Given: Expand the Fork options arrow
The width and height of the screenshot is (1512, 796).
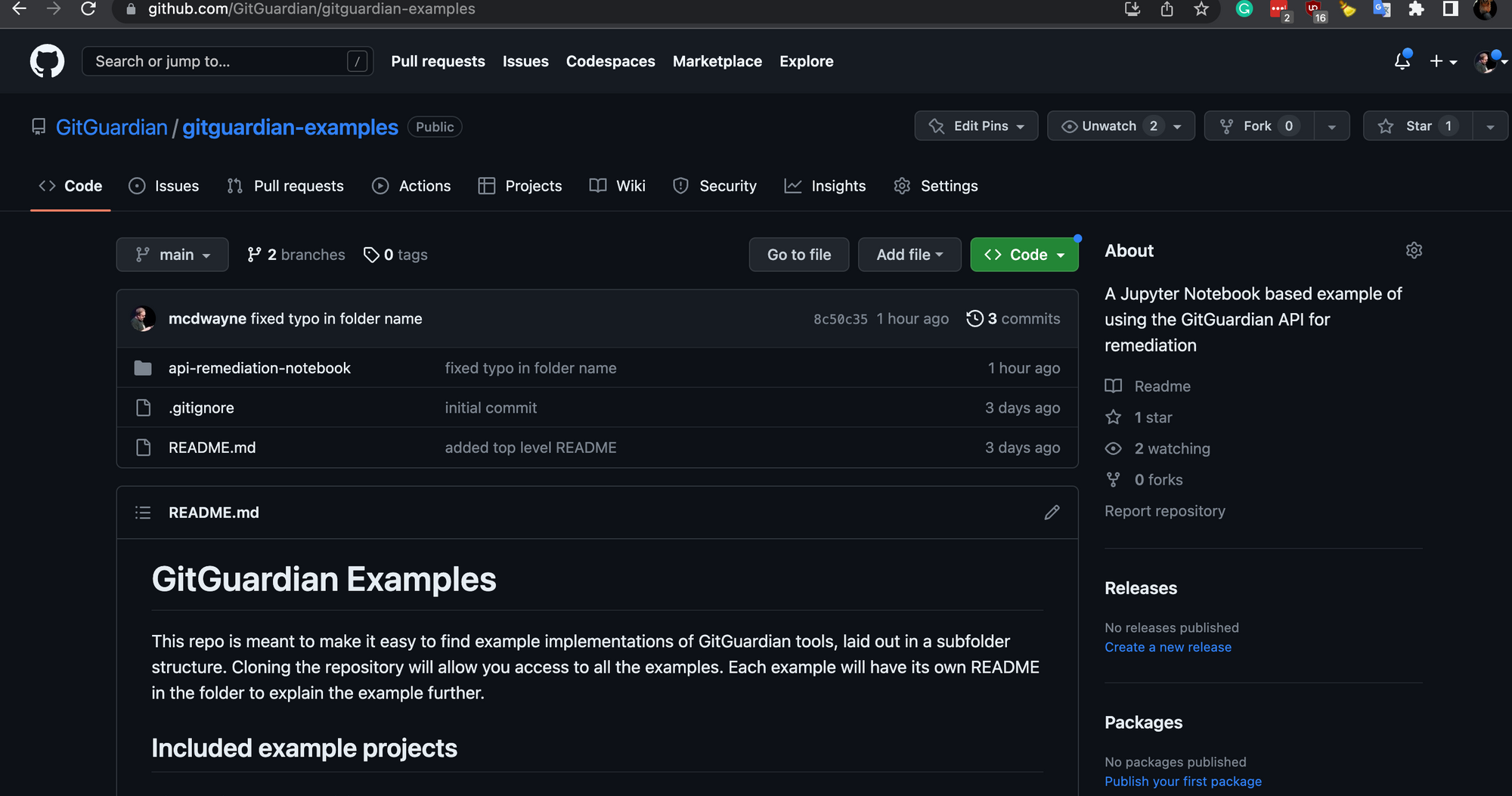Looking at the screenshot, I should pyautogui.click(x=1332, y=126).
